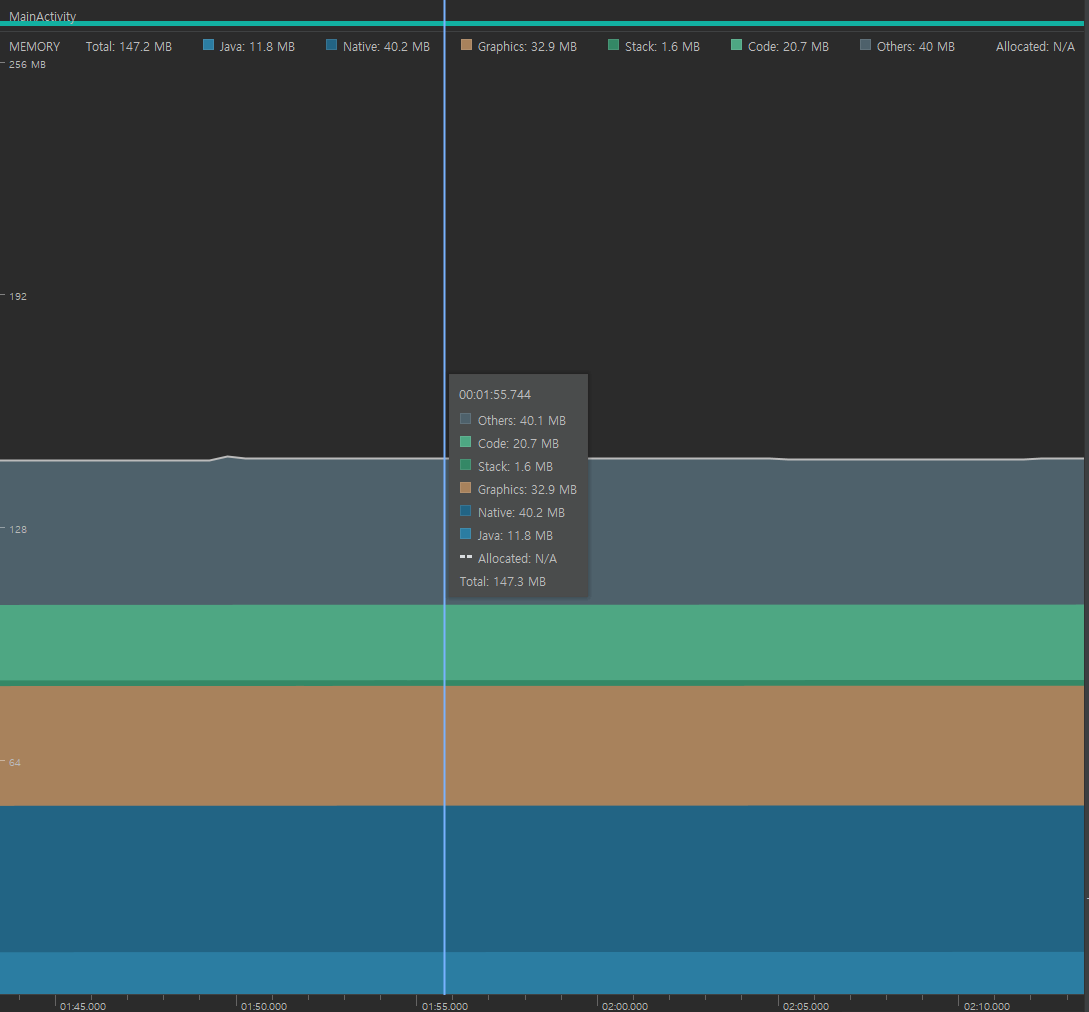Click 'Code: 20.7 MB' in tooltip
This screenshot has width=1089, height=1012.
click(x=518, y=443)
